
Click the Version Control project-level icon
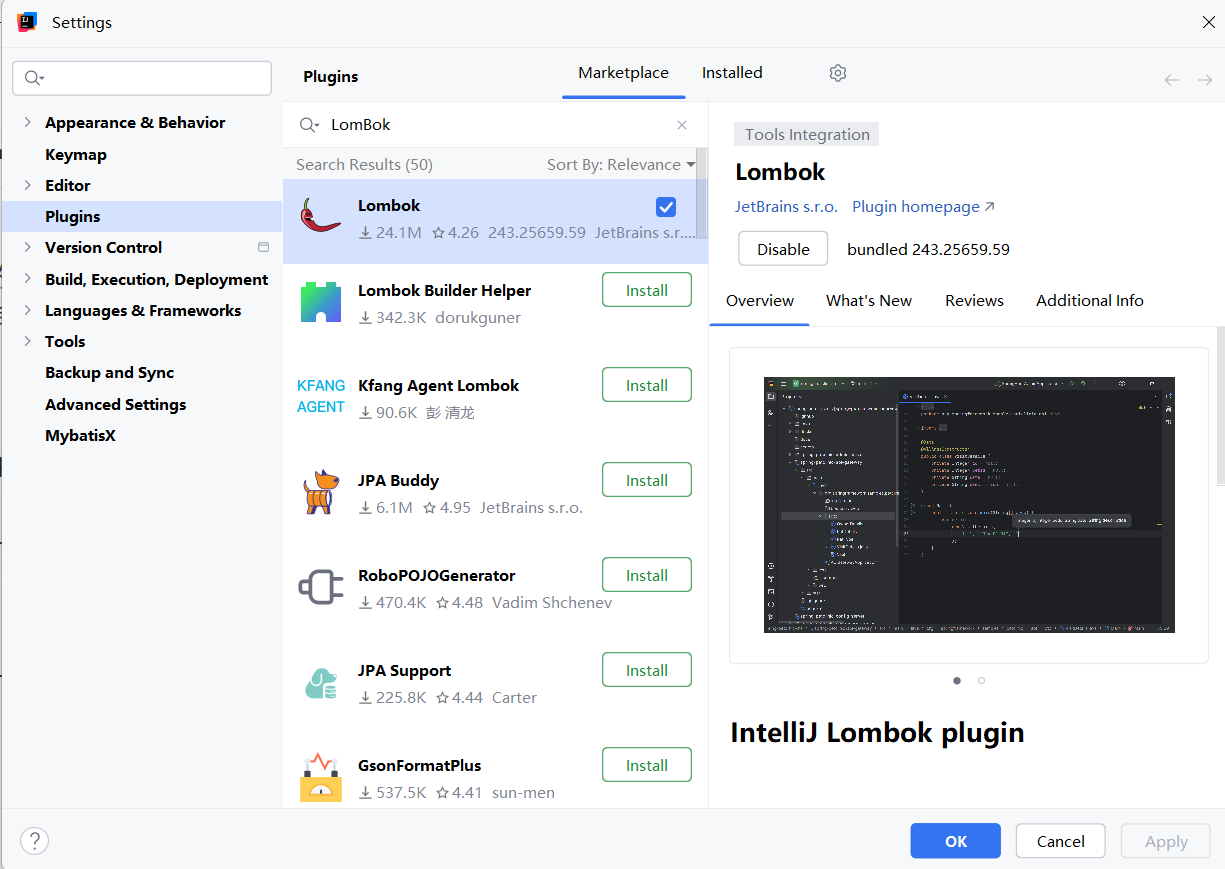tap(264, 247)
